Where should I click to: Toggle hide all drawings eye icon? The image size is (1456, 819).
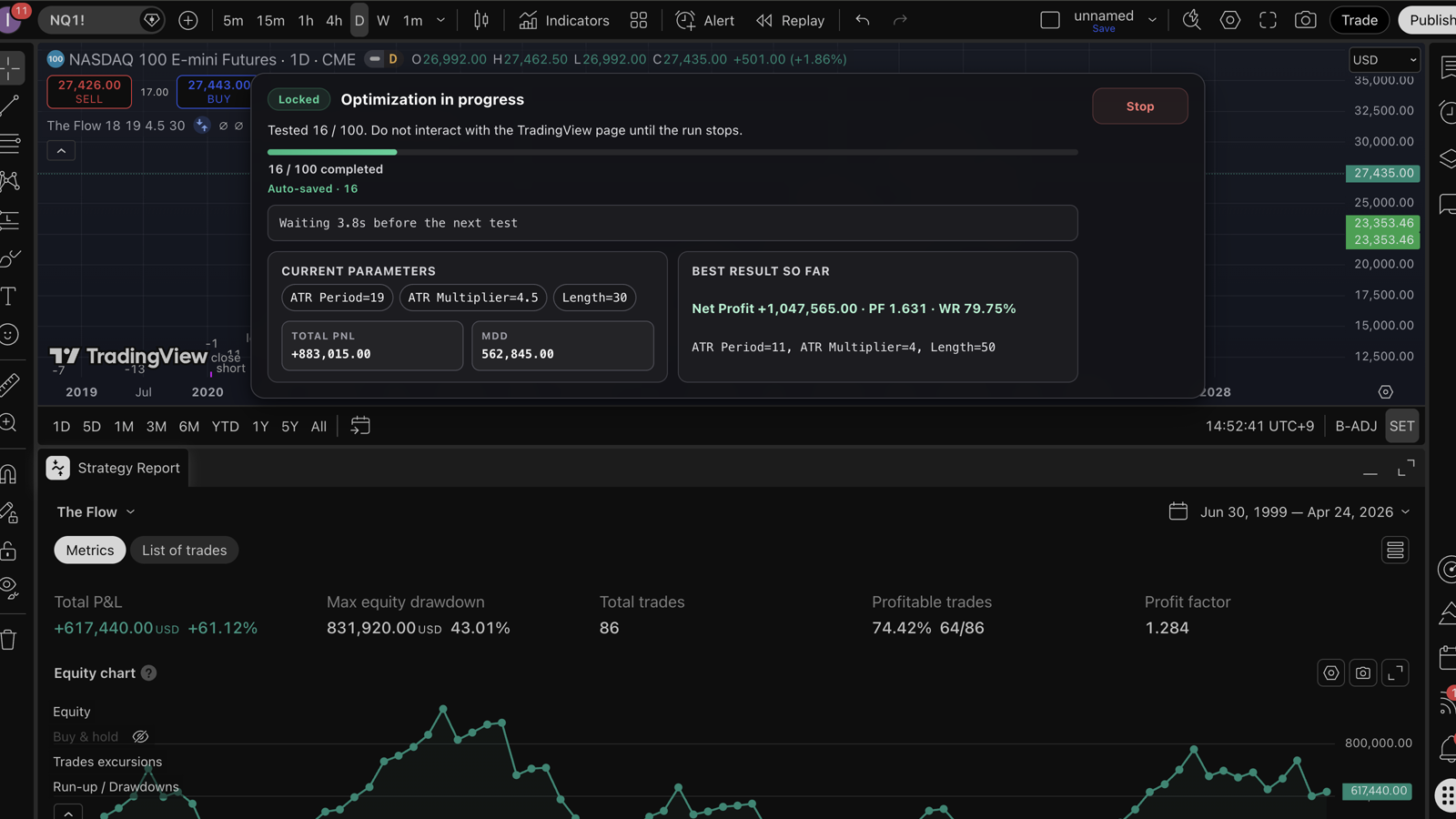coord(9,589)
